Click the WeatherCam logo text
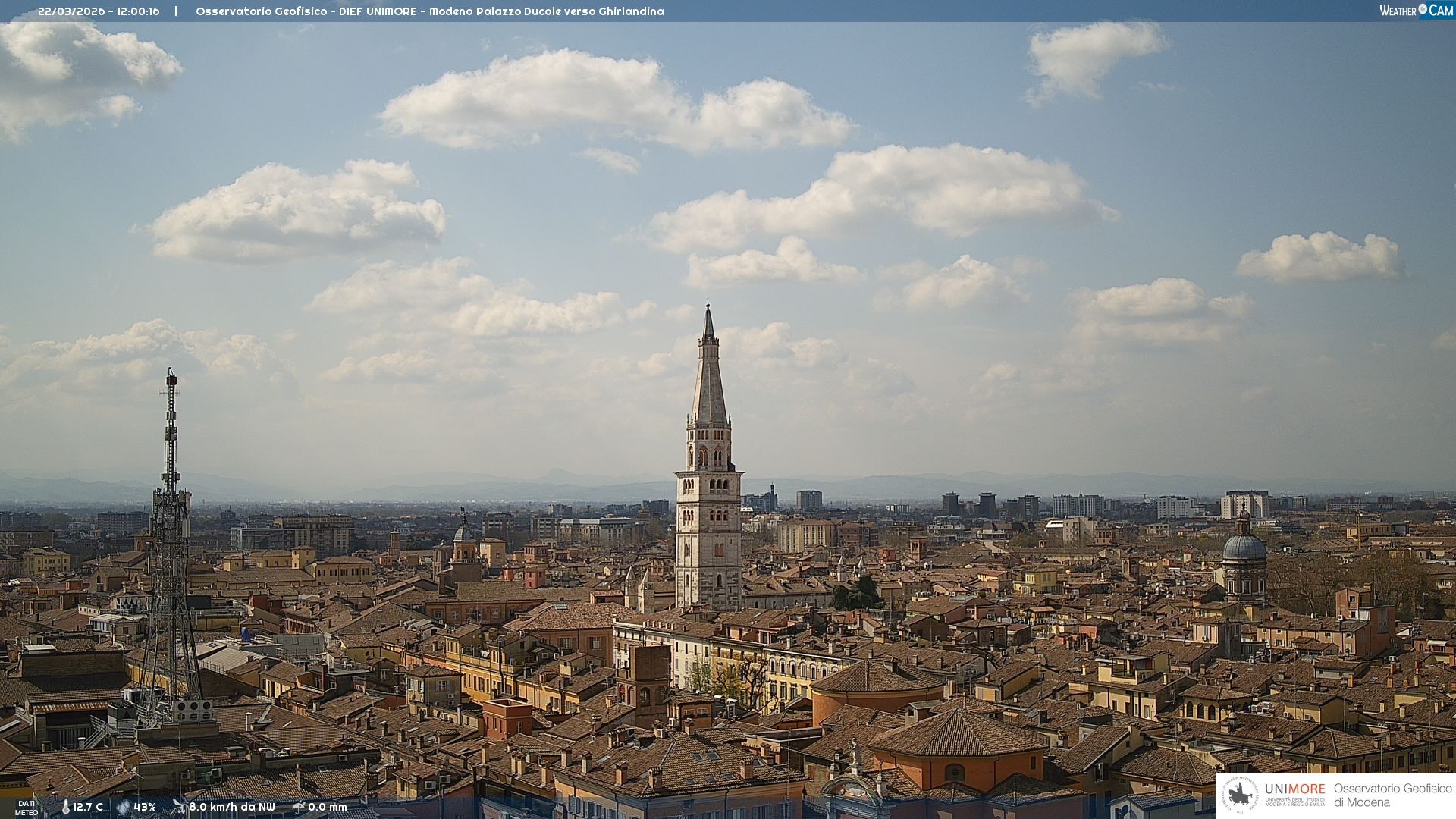The height and width of the screenshot is (819, 1456). pos(1398,11)
